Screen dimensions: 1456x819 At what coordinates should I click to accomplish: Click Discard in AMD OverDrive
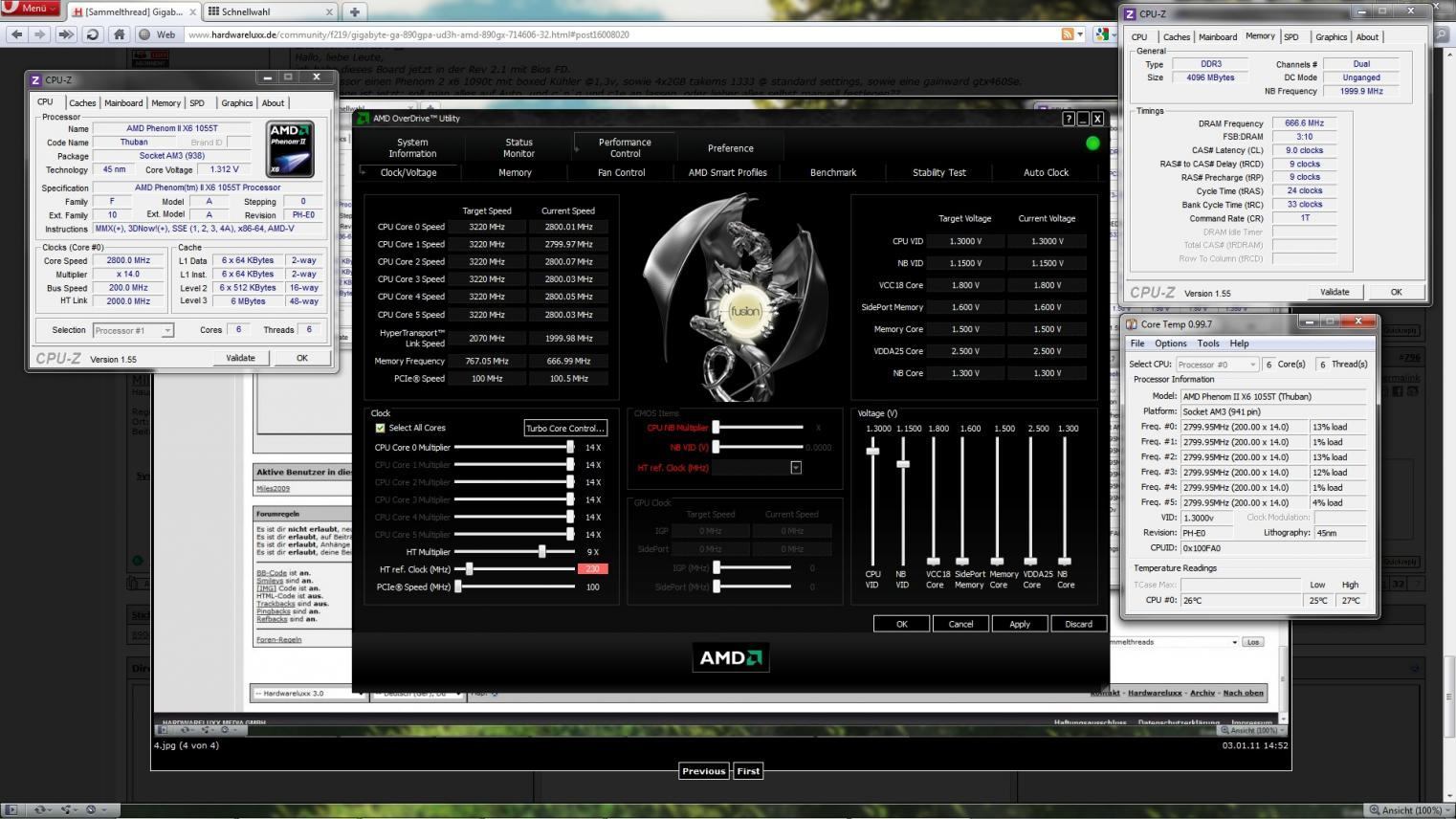(x=1078, y=624)
